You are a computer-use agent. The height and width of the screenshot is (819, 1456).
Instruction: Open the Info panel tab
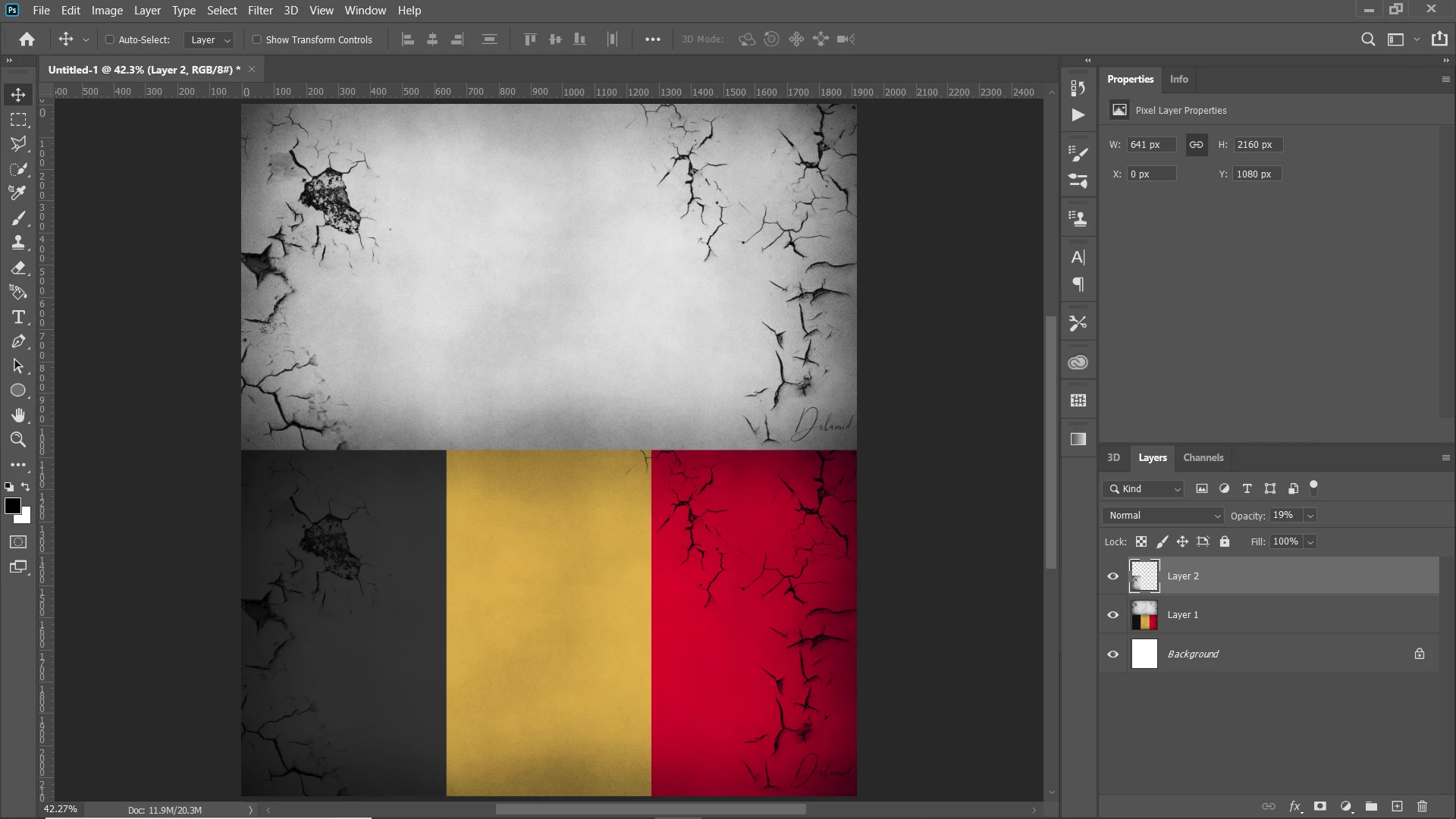tap(1178, 79)
